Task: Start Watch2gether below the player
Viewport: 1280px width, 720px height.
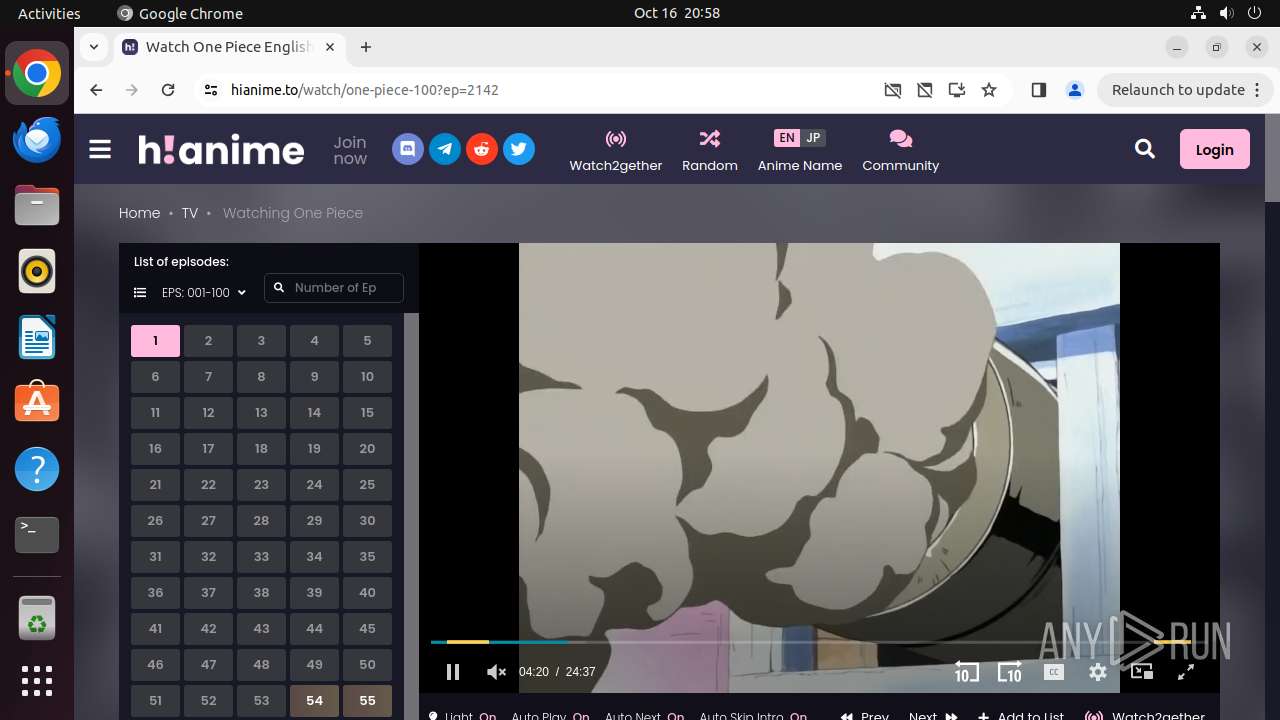Action: pyautogui.click(x=1145, y=715)
